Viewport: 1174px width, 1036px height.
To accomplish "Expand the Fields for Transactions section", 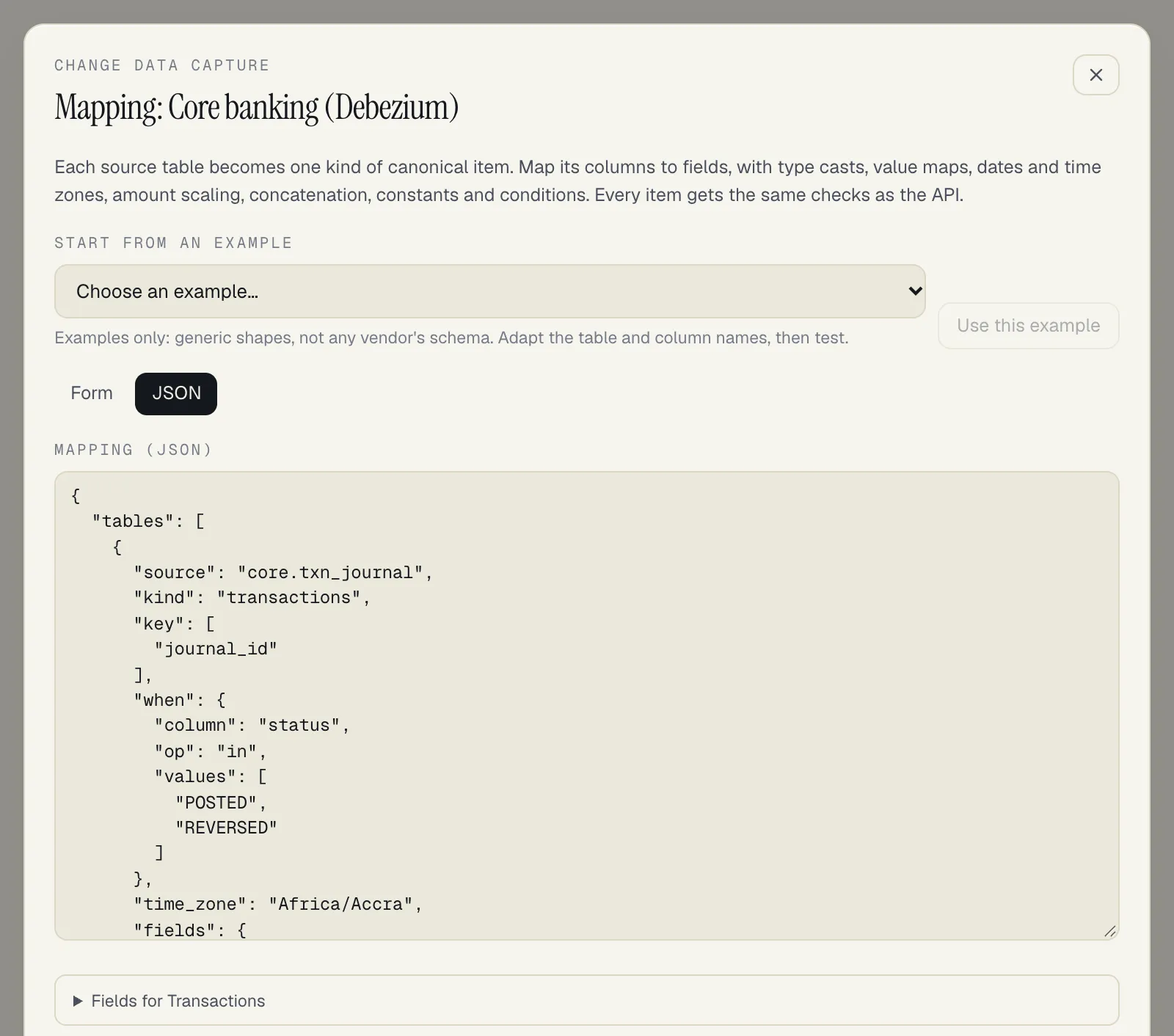I will (x=587, y=1001).
